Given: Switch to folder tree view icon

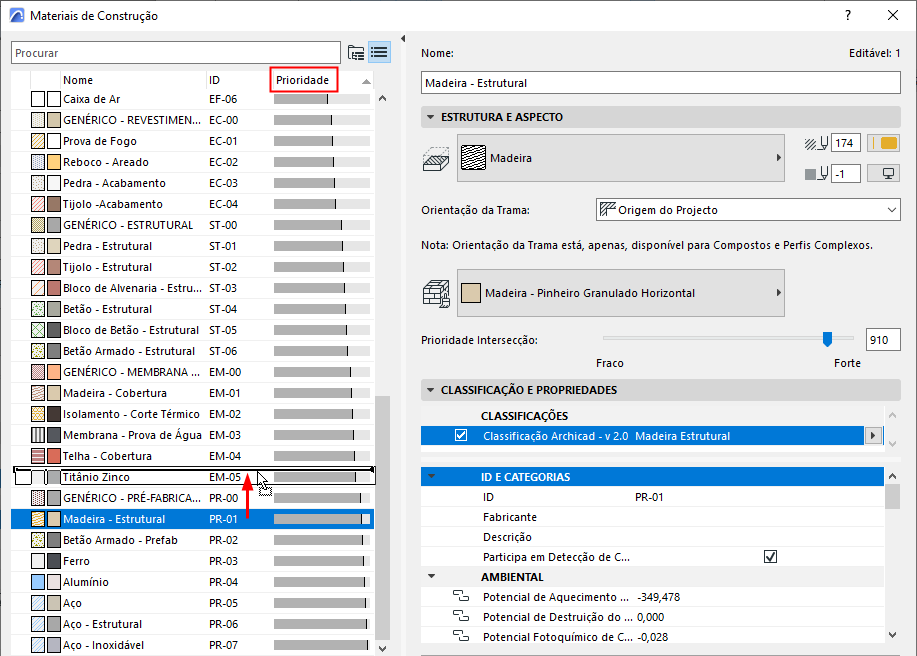Looking at the screenshot, I should point(356,53).
